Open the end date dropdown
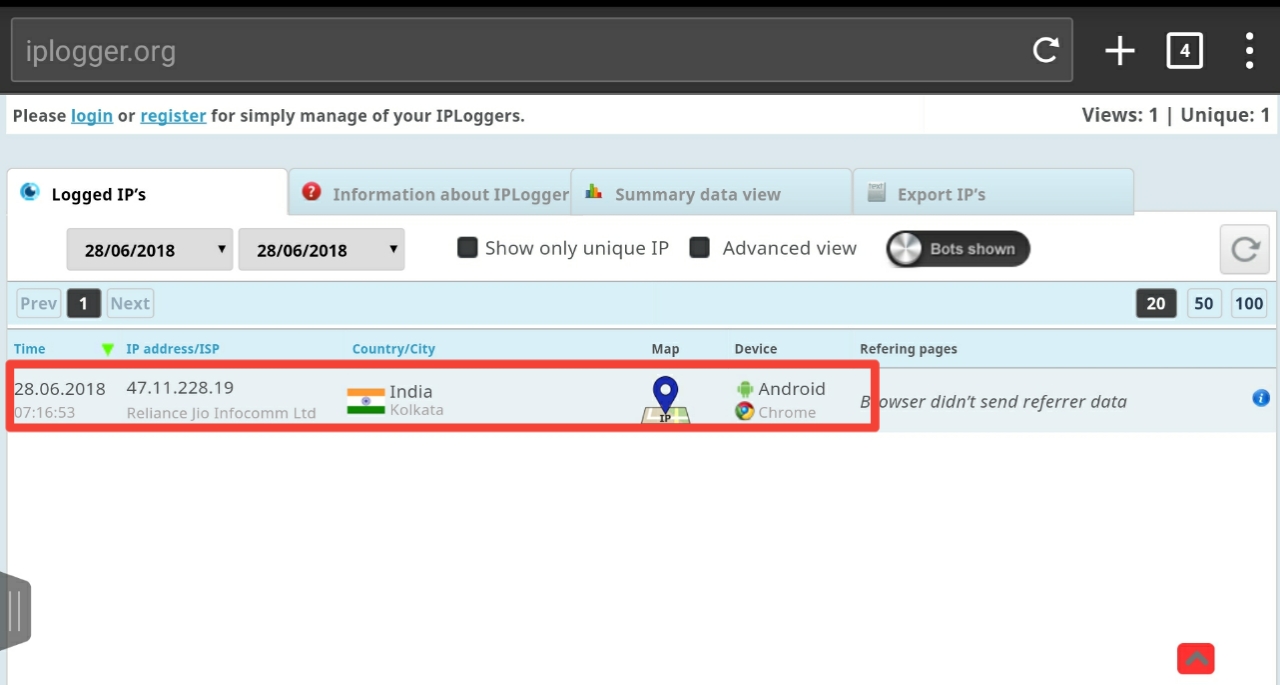Screen dimensions: 1280x685 pyautogui.click(x=321, y=250)
